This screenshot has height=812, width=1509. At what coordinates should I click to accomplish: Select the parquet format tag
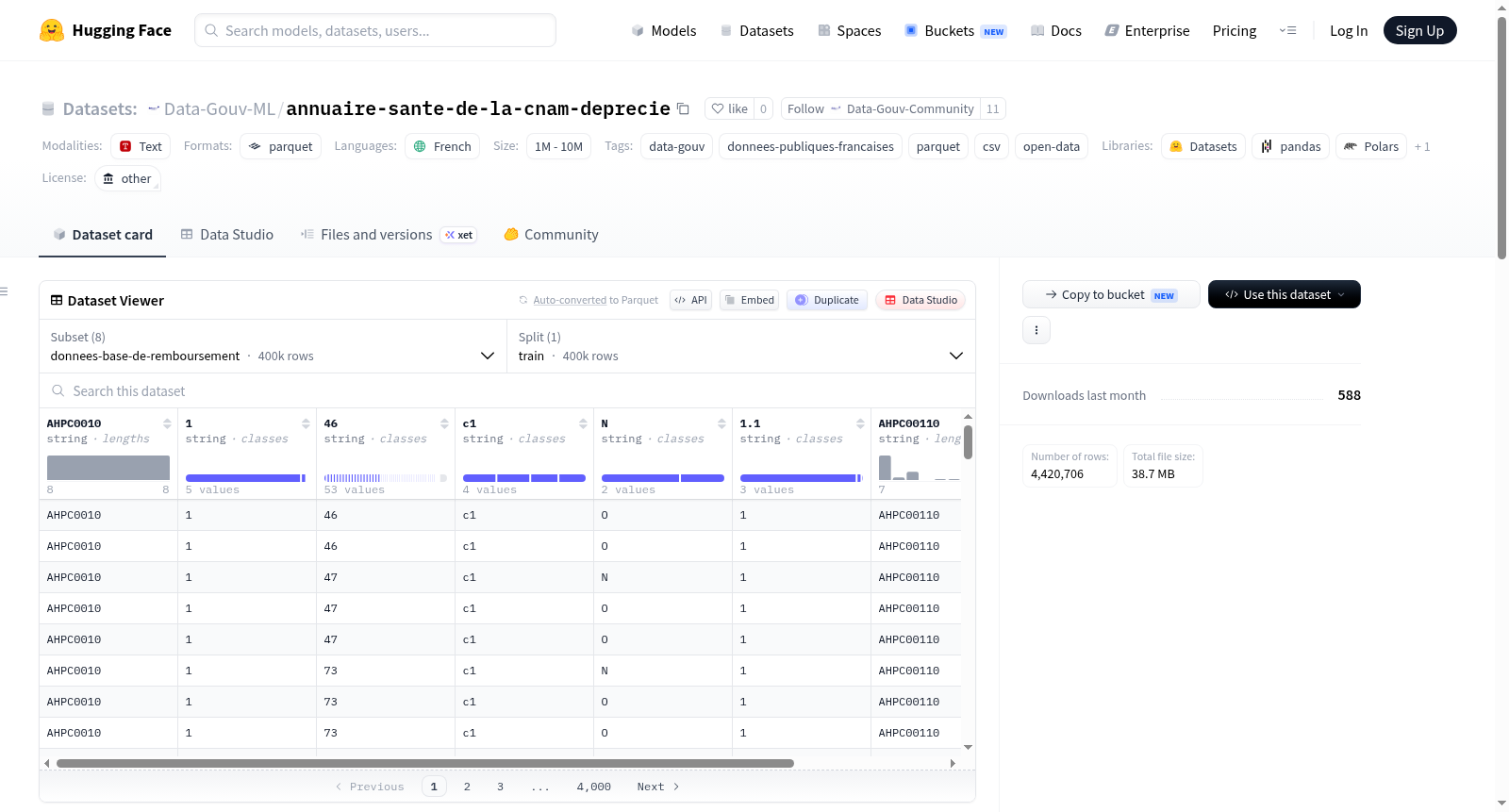tap(280, 146)
